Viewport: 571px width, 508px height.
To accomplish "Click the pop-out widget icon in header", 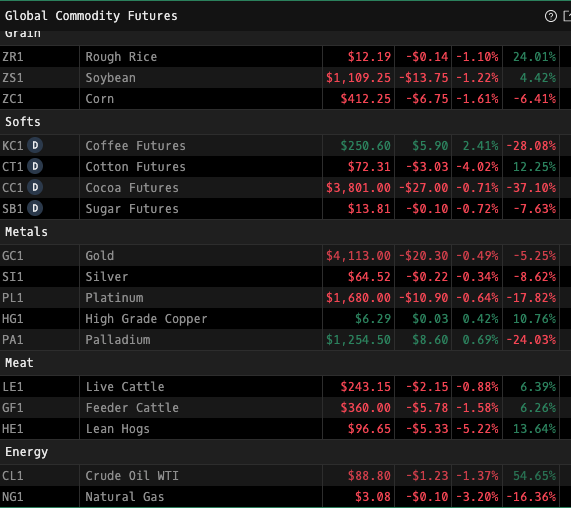I will 567,16.
